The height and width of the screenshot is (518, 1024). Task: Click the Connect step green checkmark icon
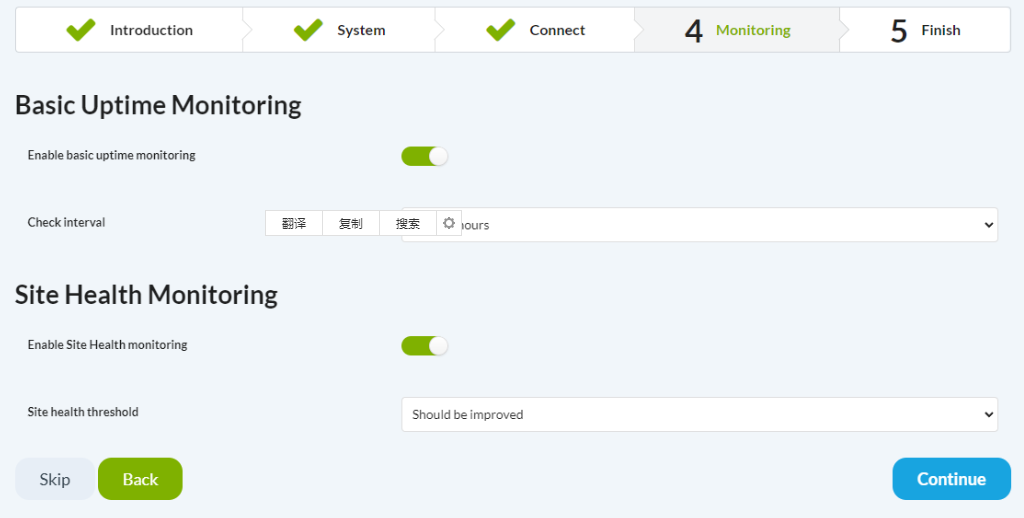(500, 30)
